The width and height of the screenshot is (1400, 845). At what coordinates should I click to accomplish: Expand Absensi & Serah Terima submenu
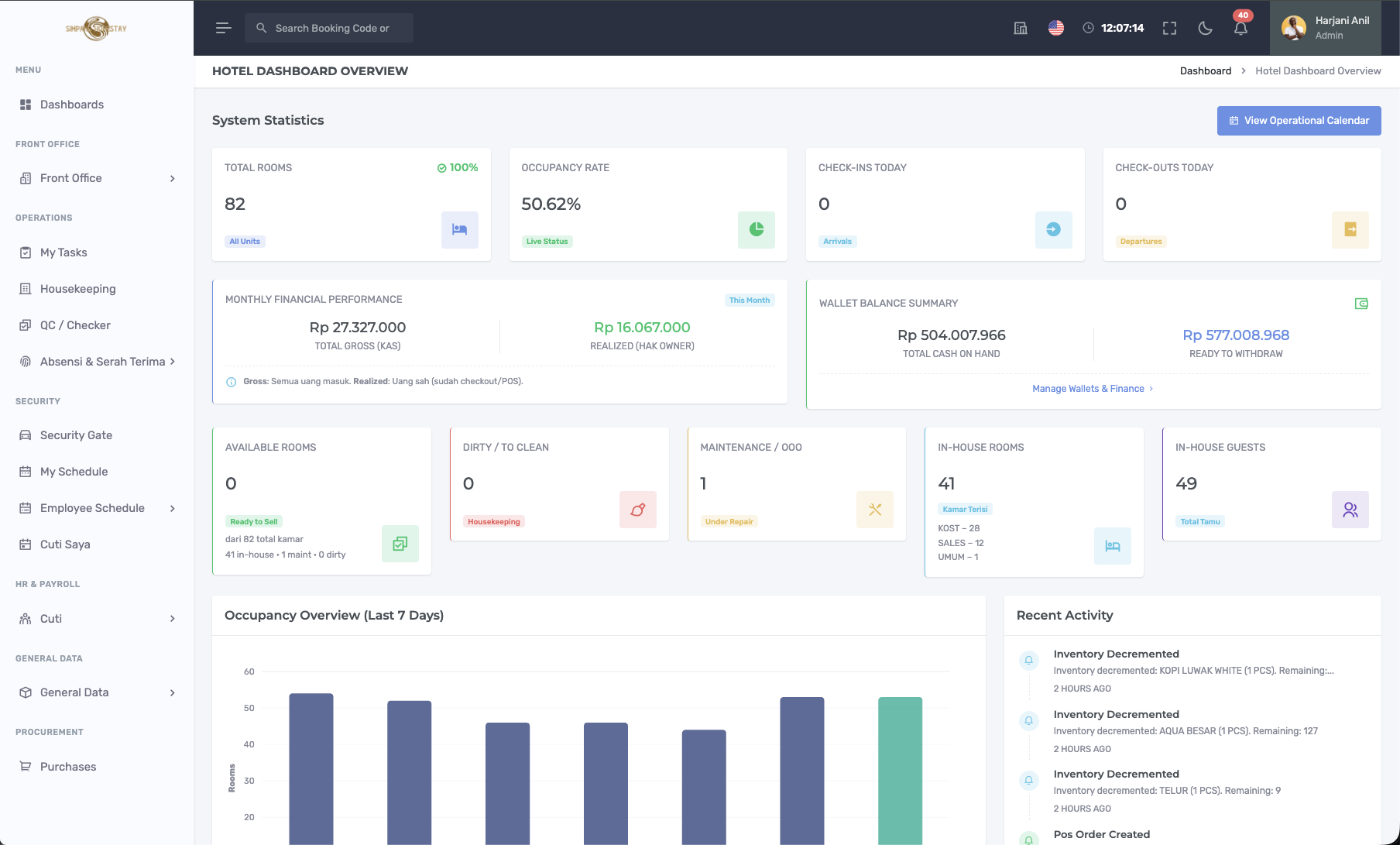tap(97, 362)
